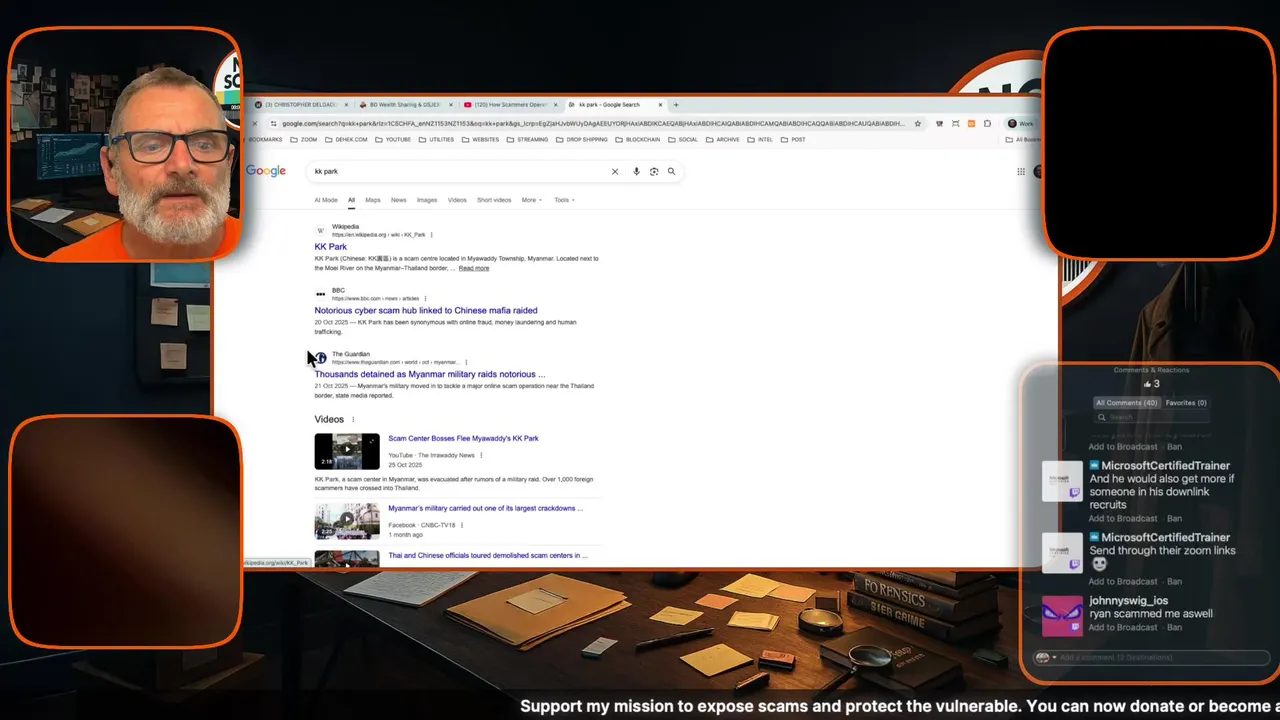Image resolution: width=1280 pixels, height=720 pixels.
Task: Open Notorious cyber scam hub BBC article
Action: (x=426, y=311)
